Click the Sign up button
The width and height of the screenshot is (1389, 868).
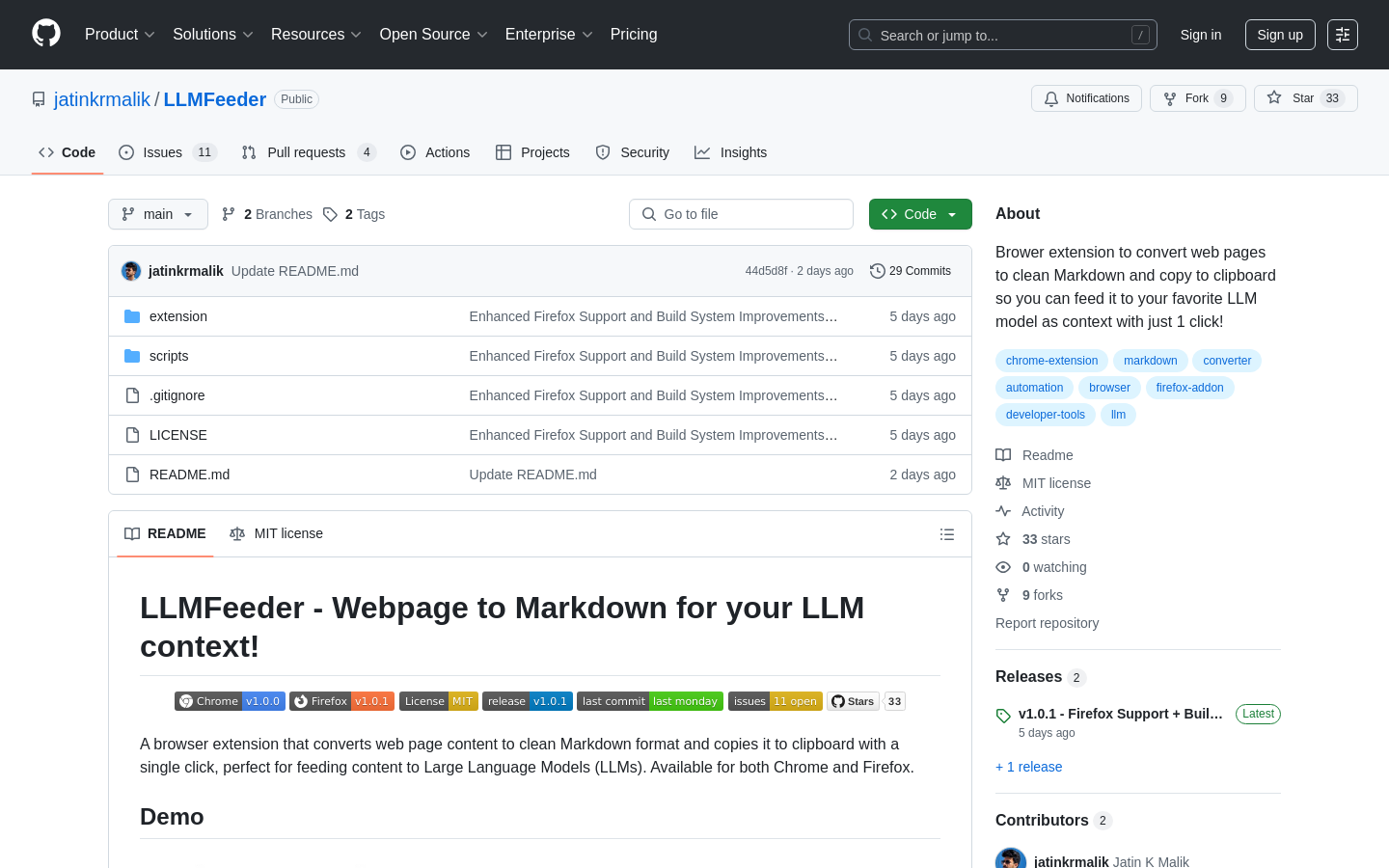tap(1280, 35)
